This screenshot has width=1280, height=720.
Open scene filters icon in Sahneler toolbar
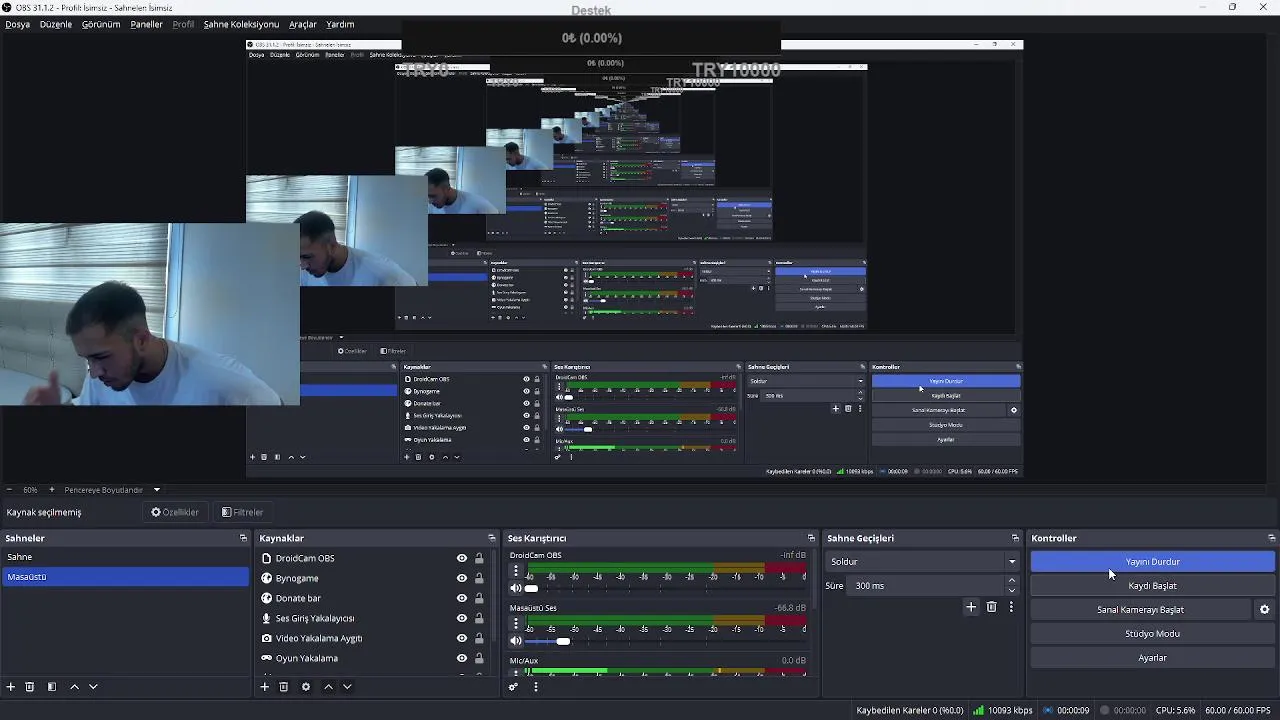point(52,687)
